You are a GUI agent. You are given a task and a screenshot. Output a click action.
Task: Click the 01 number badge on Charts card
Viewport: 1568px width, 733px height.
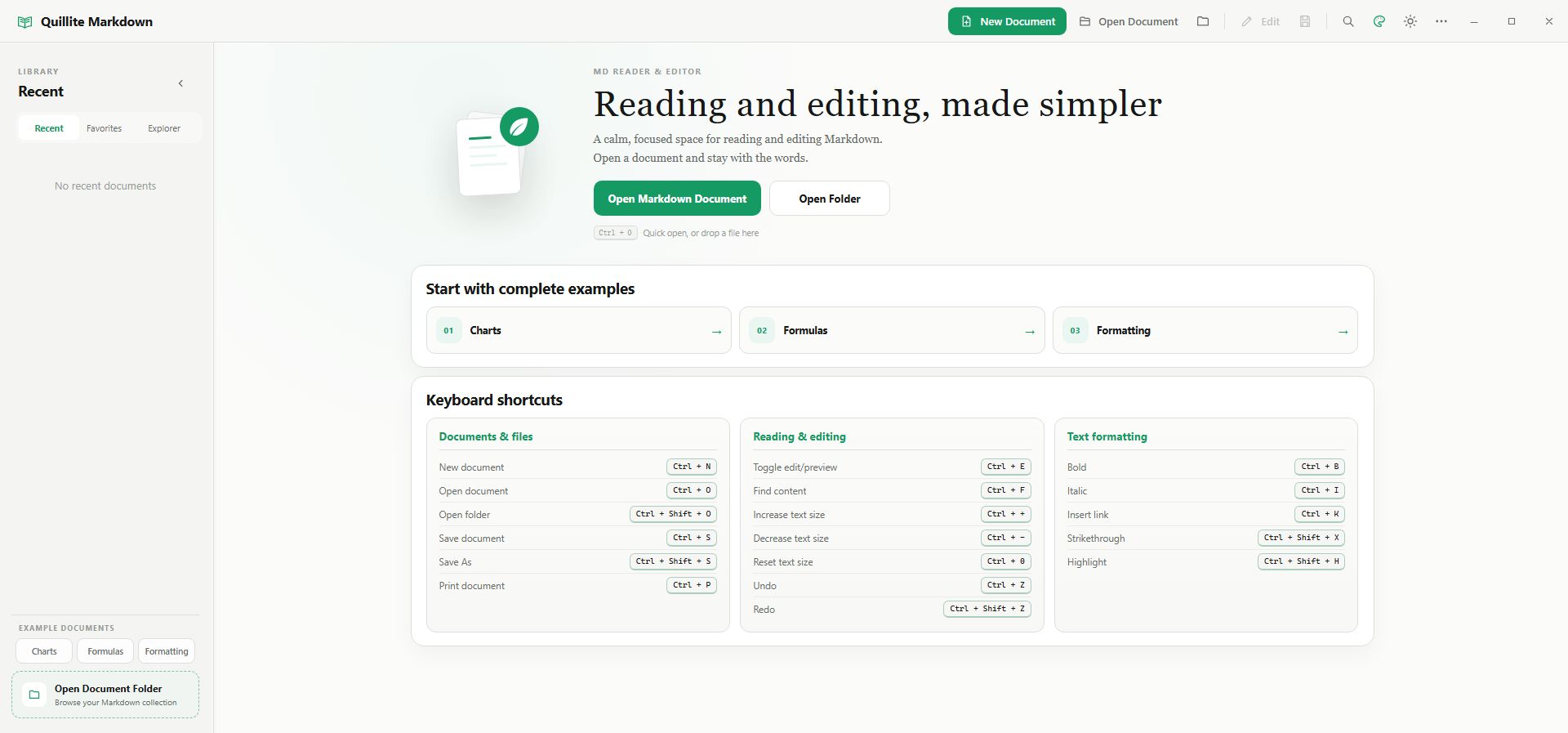[x=448, y=331]
